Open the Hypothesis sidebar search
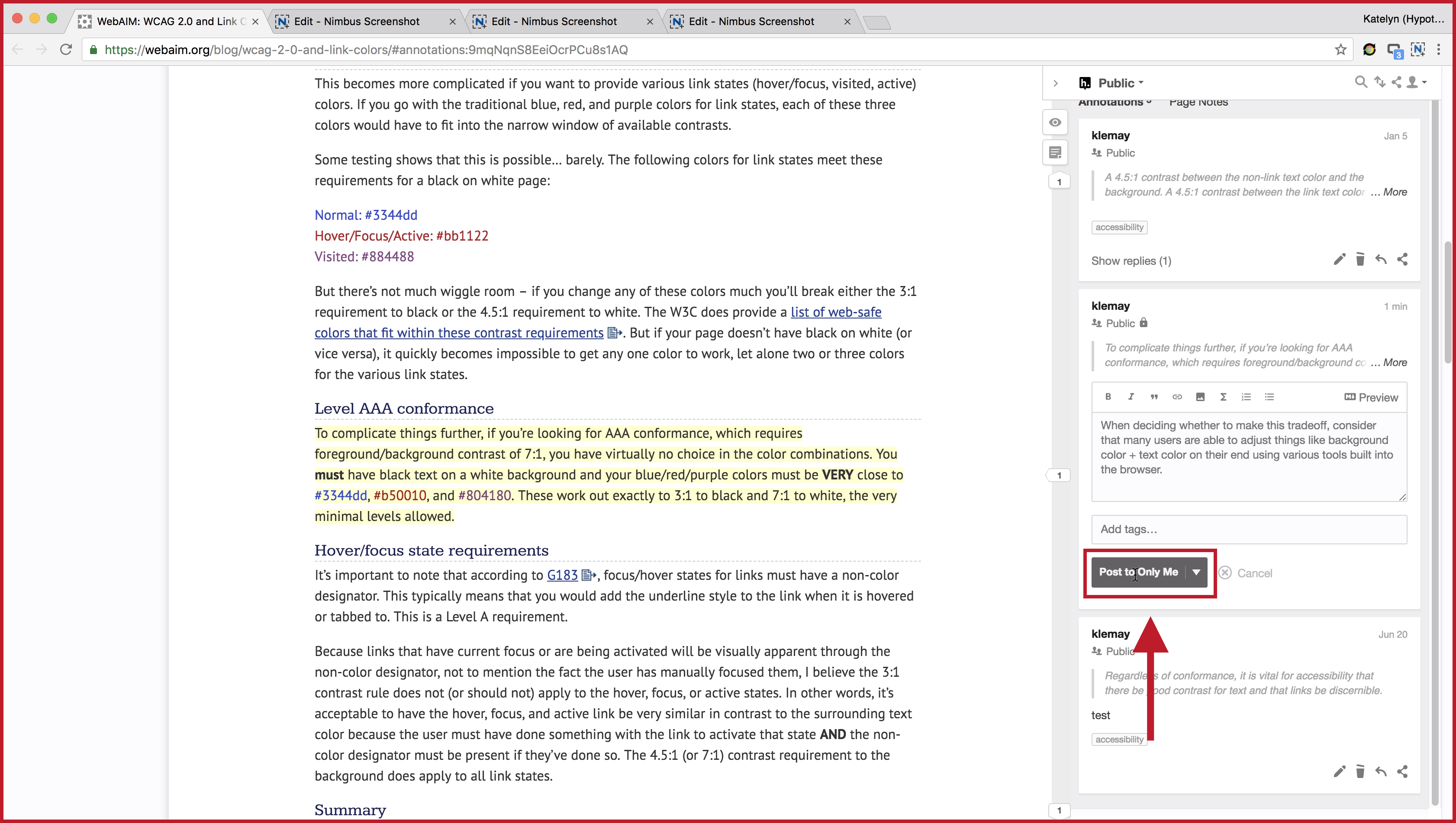Image resolution: width=1456 pixels, height=823 pixels. [1361, 83]
